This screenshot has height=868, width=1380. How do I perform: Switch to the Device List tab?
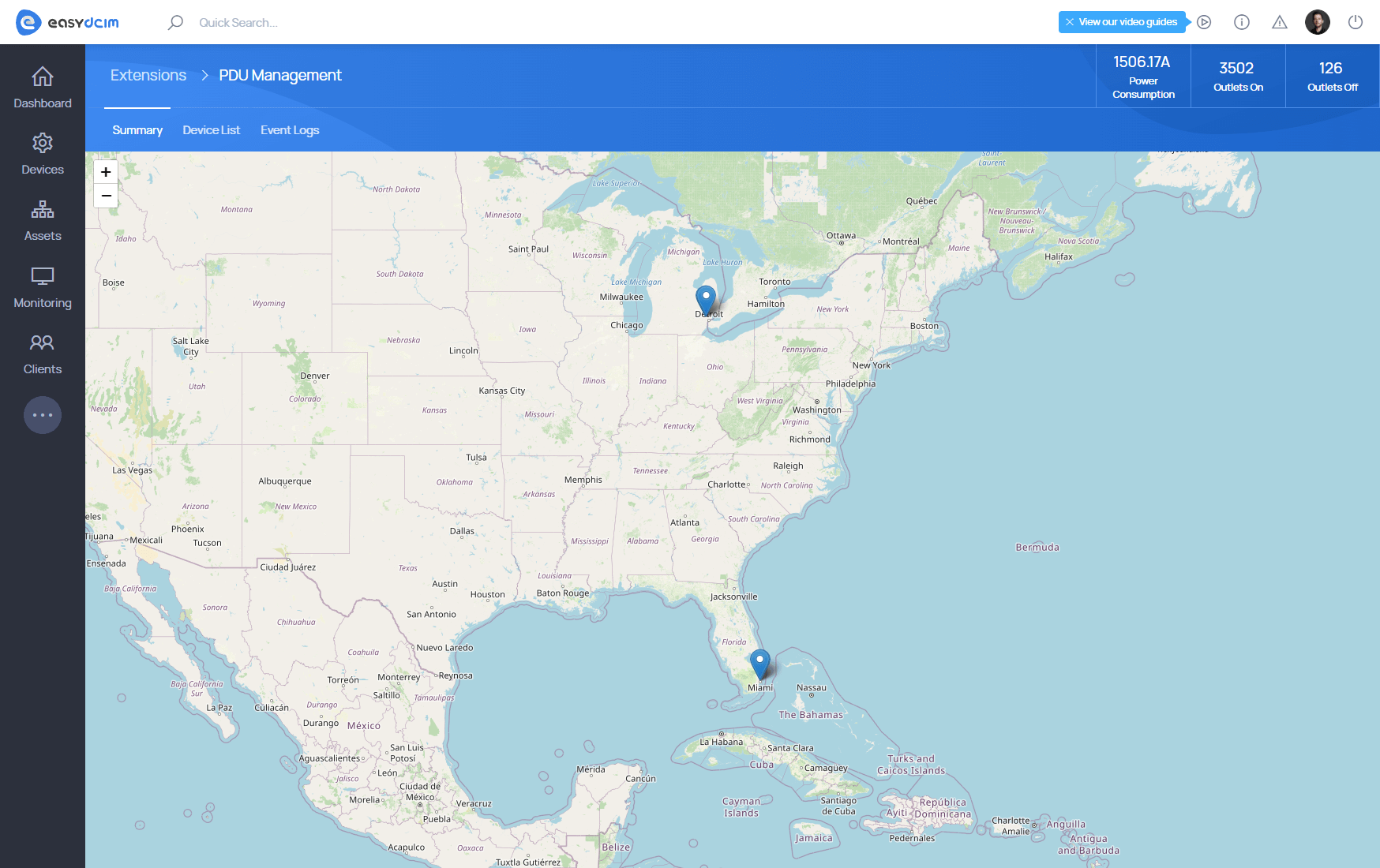[x=211, y=130]
